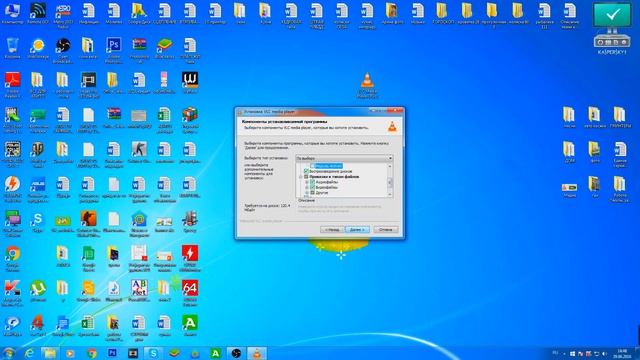Toggle the 'Привязки к типам файлов' checkbox

[306, 177]
